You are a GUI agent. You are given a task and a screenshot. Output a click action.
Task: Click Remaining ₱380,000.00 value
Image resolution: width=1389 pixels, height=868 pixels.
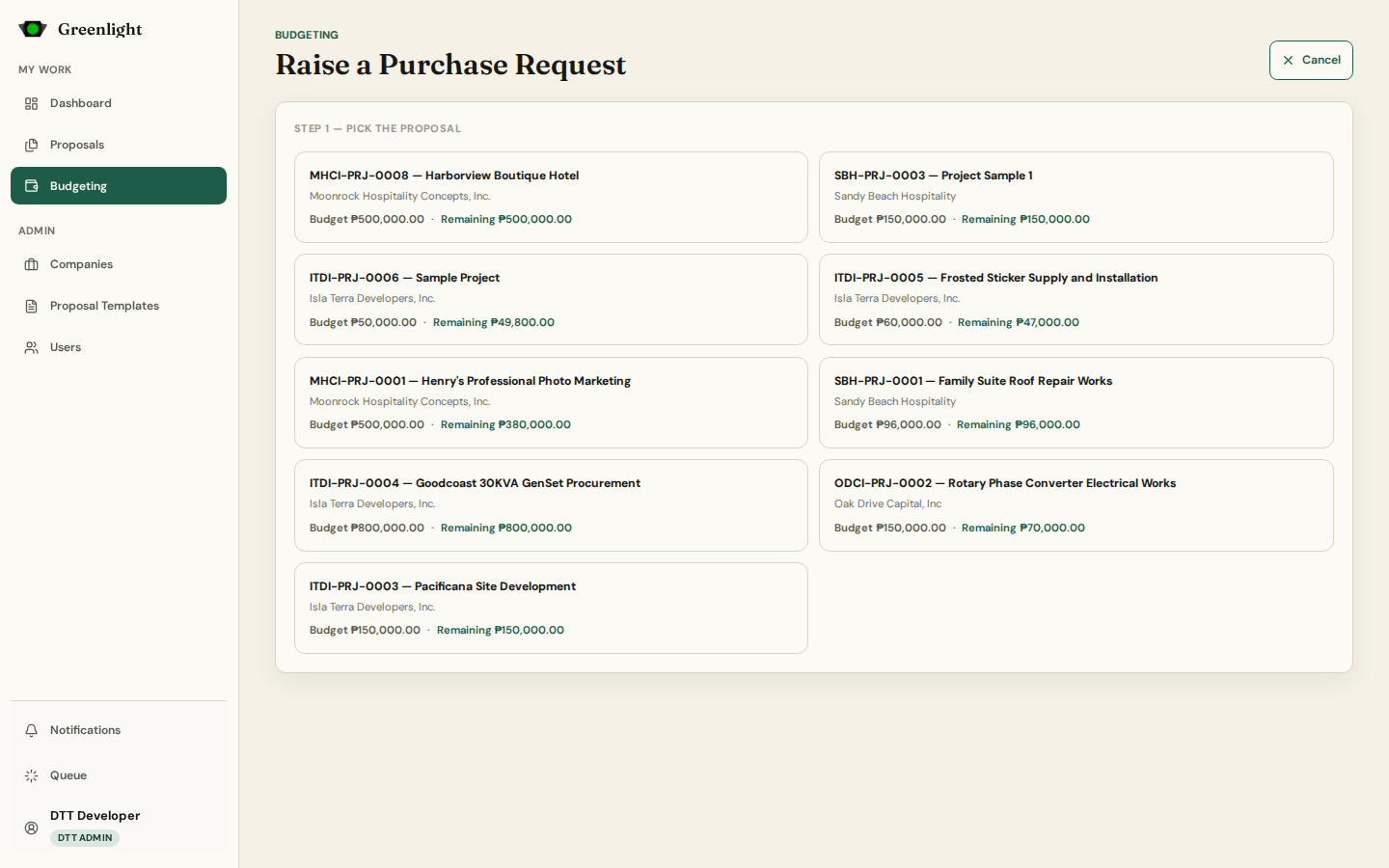pyautogui.click(x=505, y=424)
